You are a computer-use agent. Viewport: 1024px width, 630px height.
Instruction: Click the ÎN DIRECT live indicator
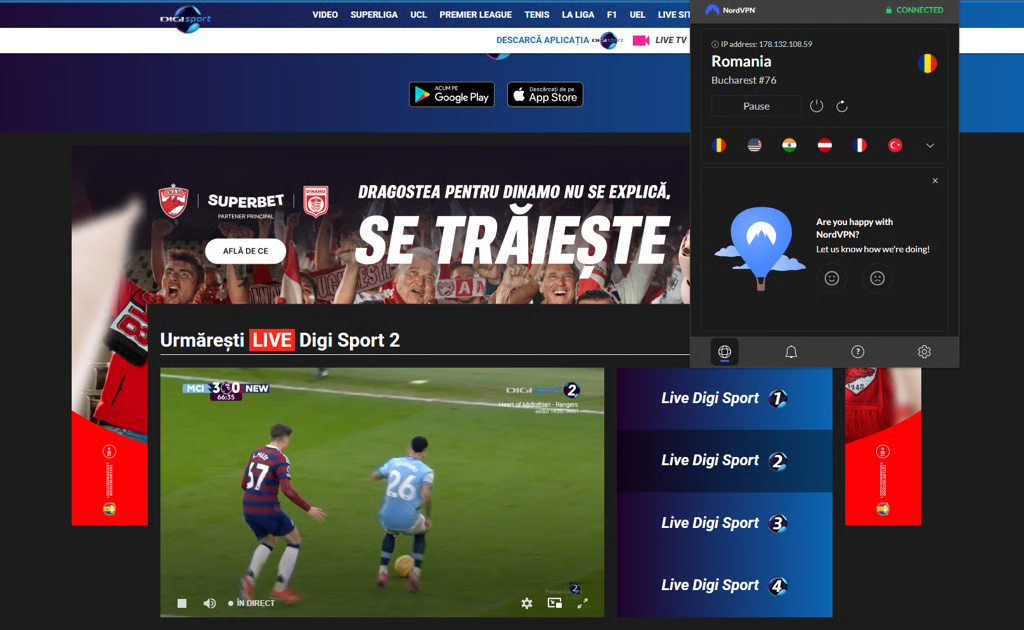click(251, 603)
